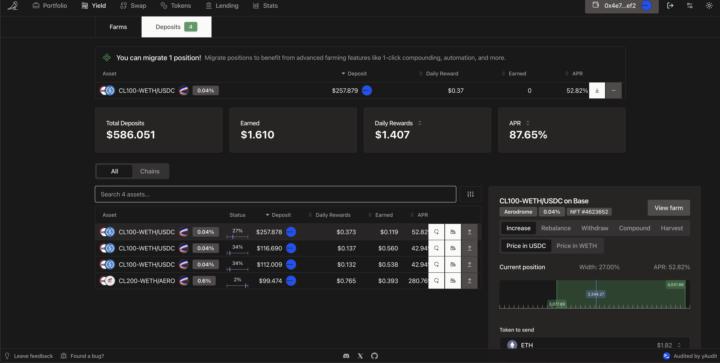Screen dimensions: 720x363
Task: Click Leave feedback link
Action: pyautogui.click(x=28, y=356)
